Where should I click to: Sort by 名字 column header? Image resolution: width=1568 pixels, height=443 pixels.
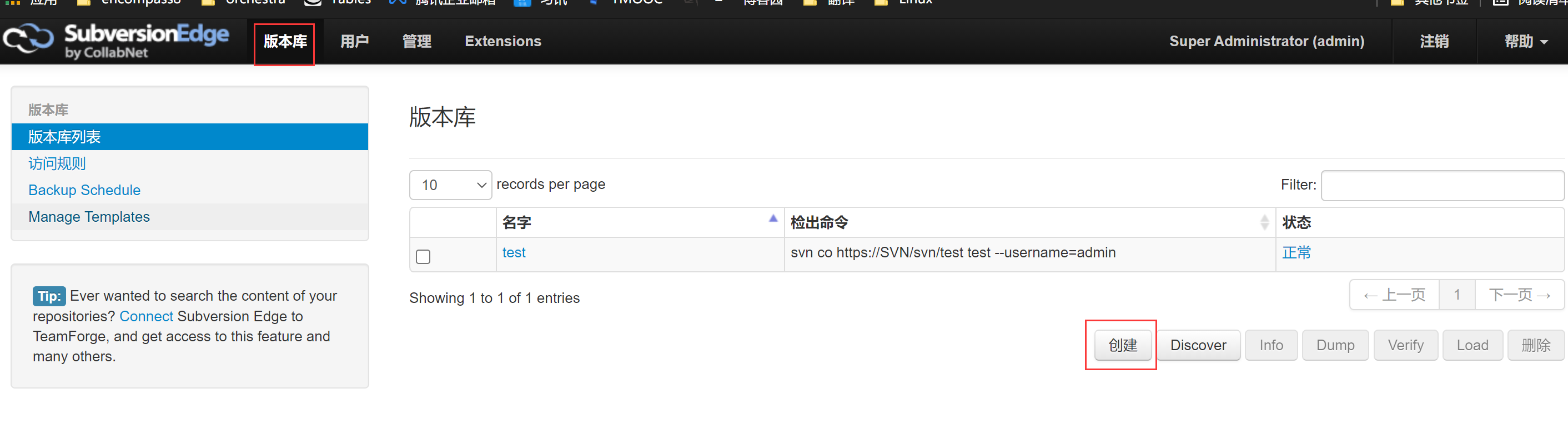[x=640, y=222]
